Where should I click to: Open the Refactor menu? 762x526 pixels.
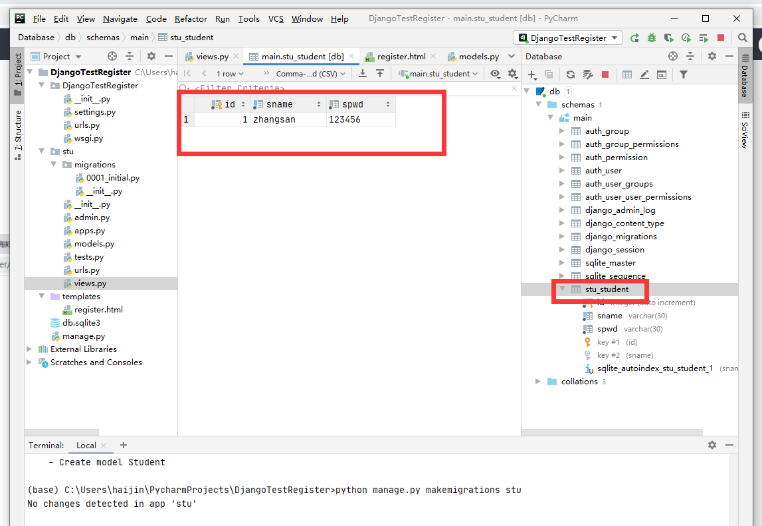190,19
